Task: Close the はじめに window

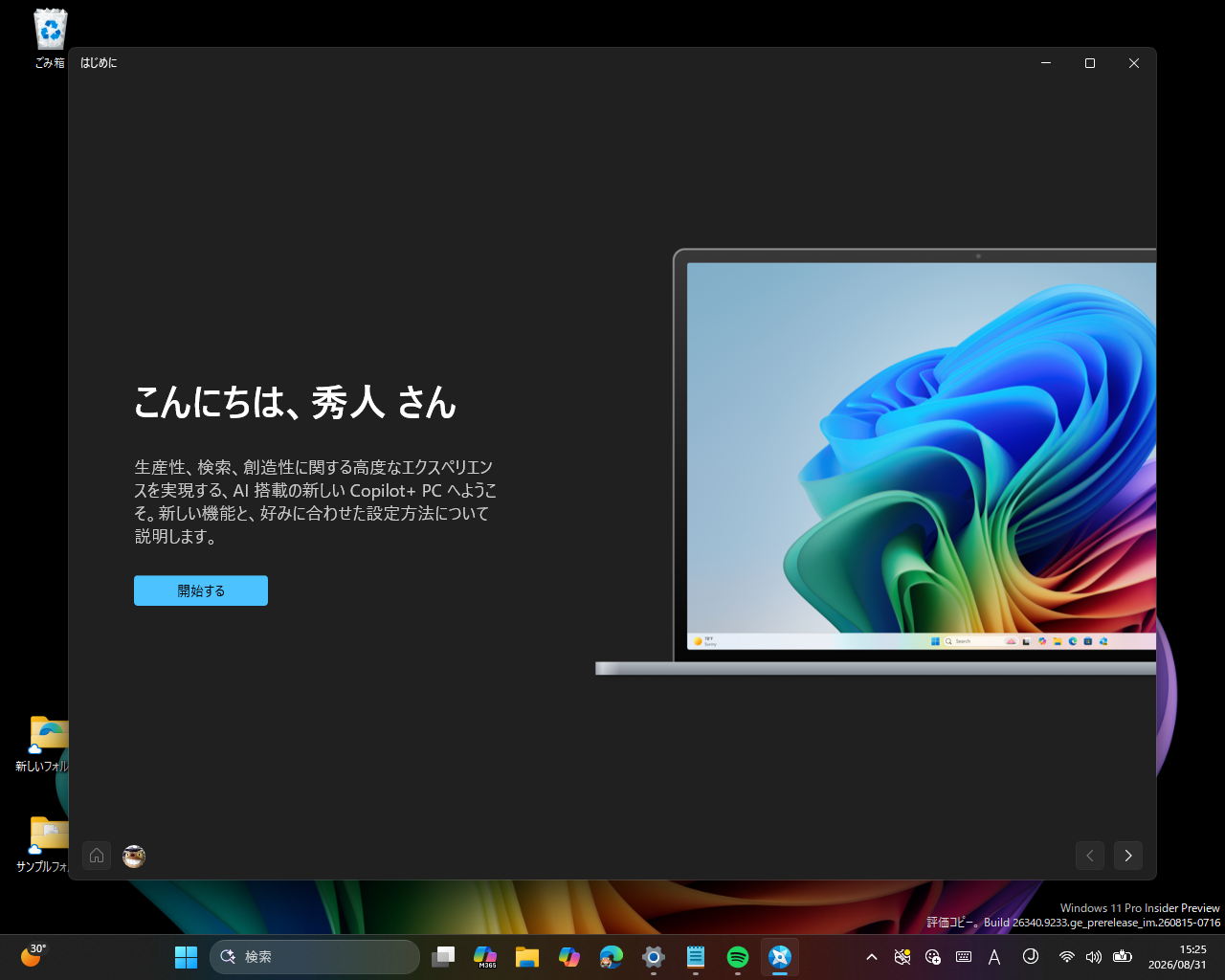Action: (x=1134, y=63)
